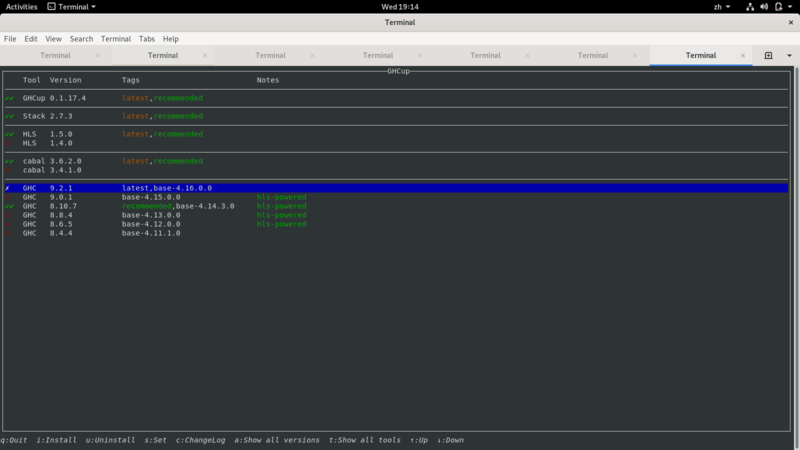Open the clock and calendar panel

399,7
